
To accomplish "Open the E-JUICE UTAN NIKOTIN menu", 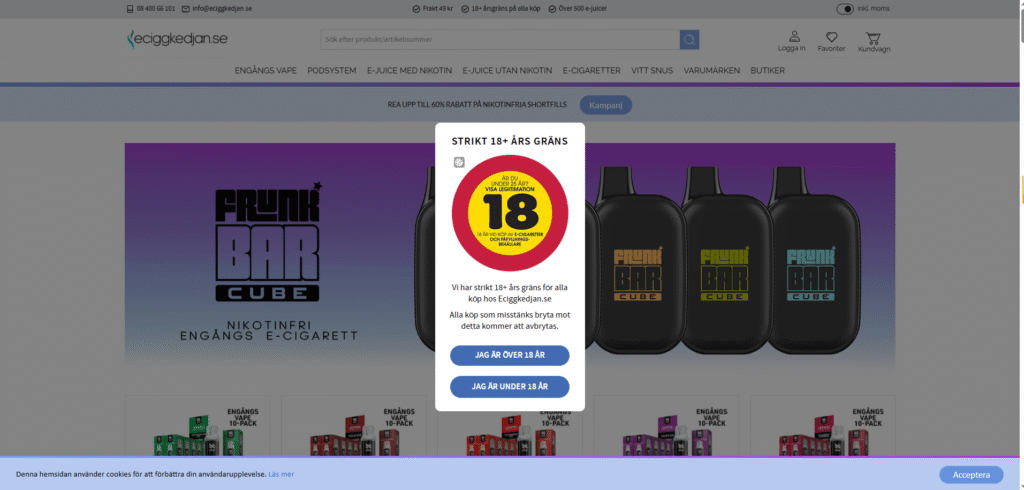I will pos(507,71).
